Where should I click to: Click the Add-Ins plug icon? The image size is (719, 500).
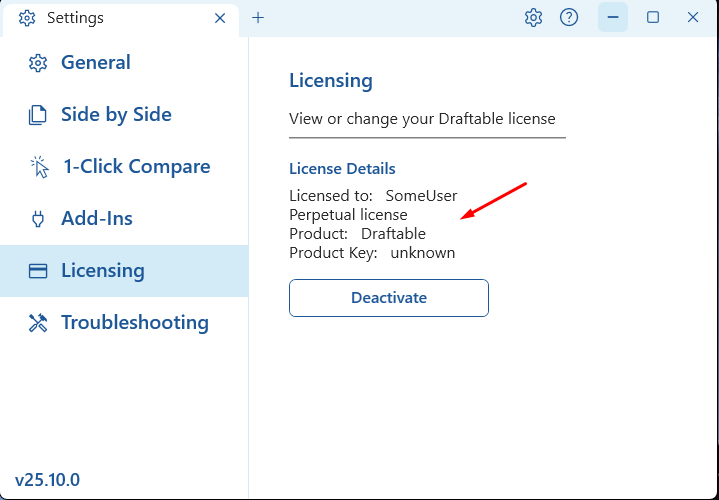click(38, 219)
